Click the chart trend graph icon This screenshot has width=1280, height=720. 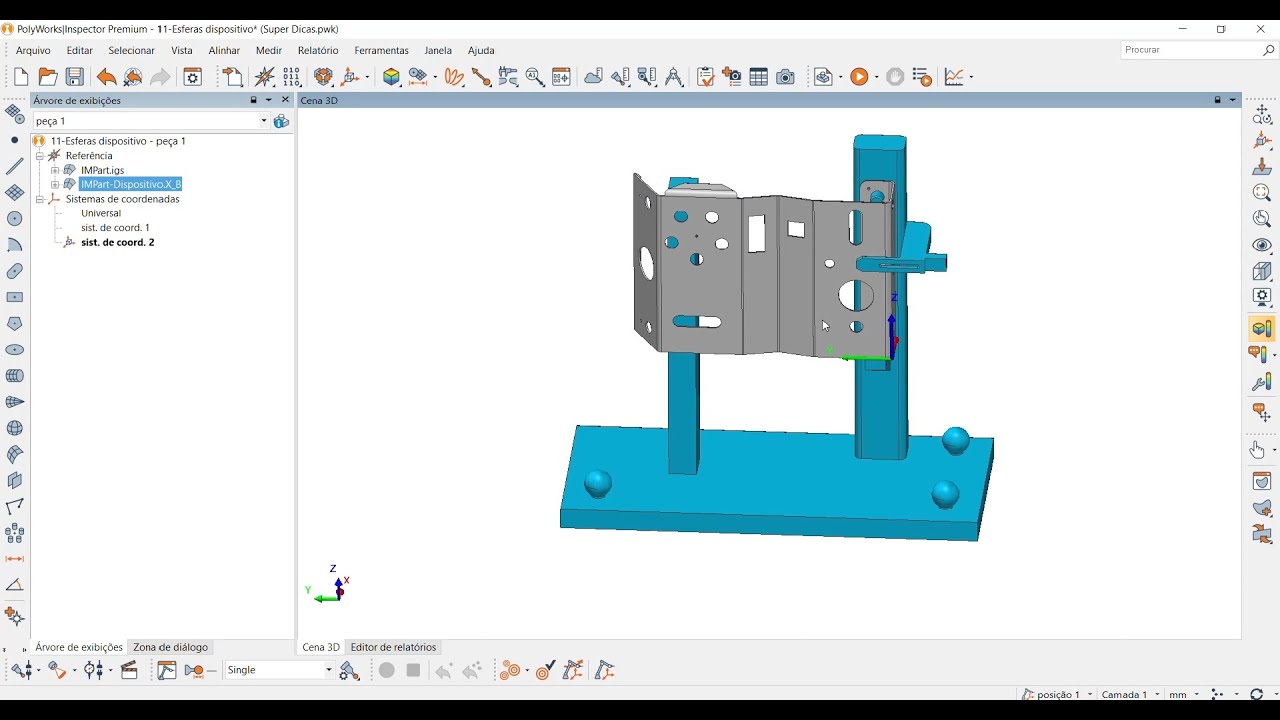[x=955, y=77]
